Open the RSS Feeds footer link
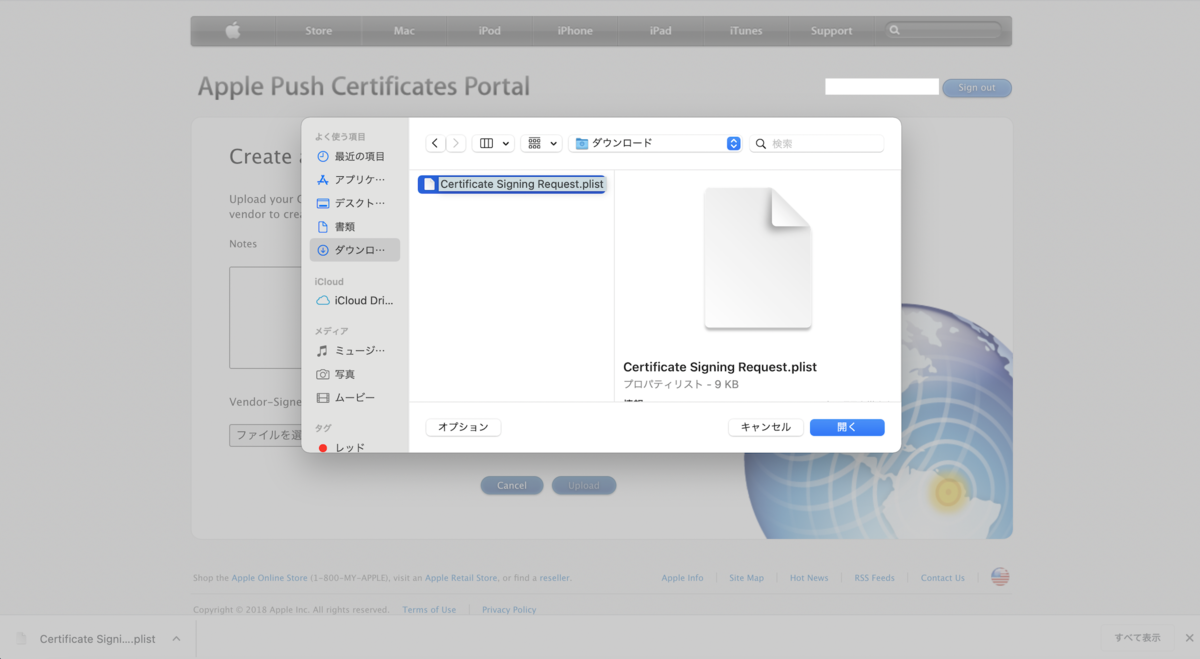This screenshot has height=659, width=1200. [874, 578]
